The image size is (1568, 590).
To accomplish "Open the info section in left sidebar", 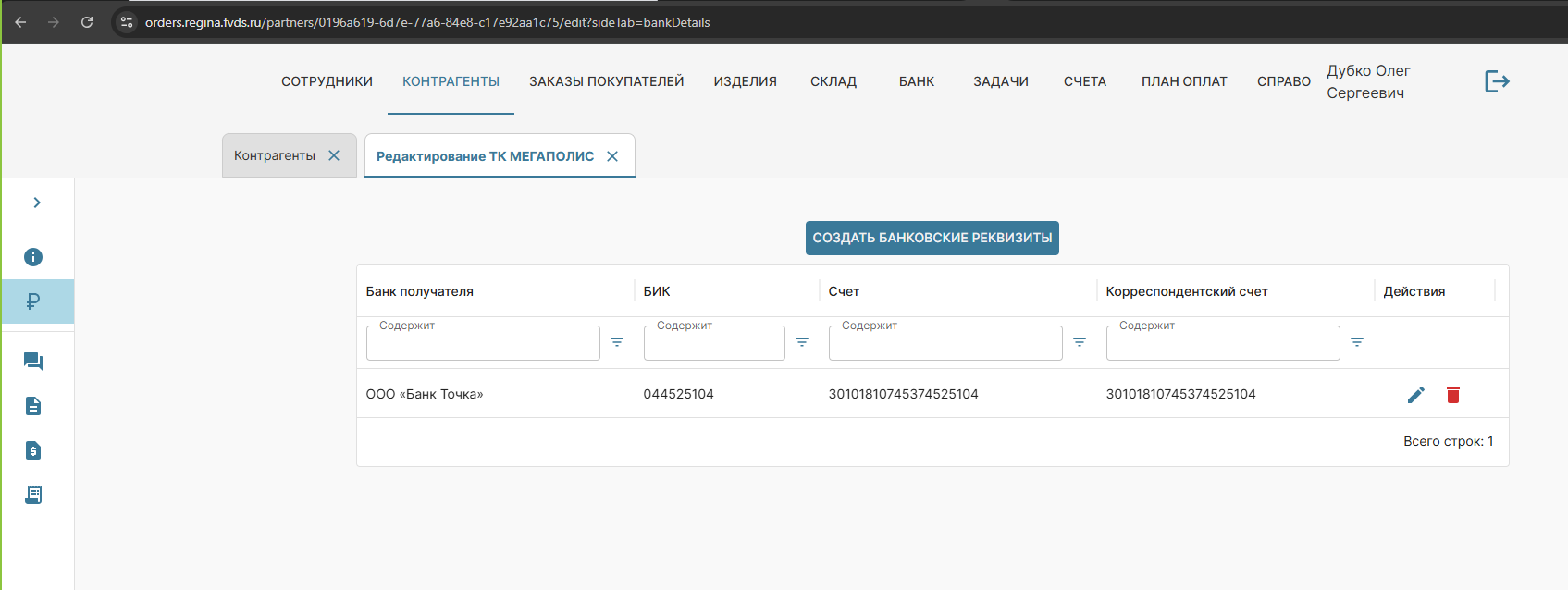I will tap(33, 257).
